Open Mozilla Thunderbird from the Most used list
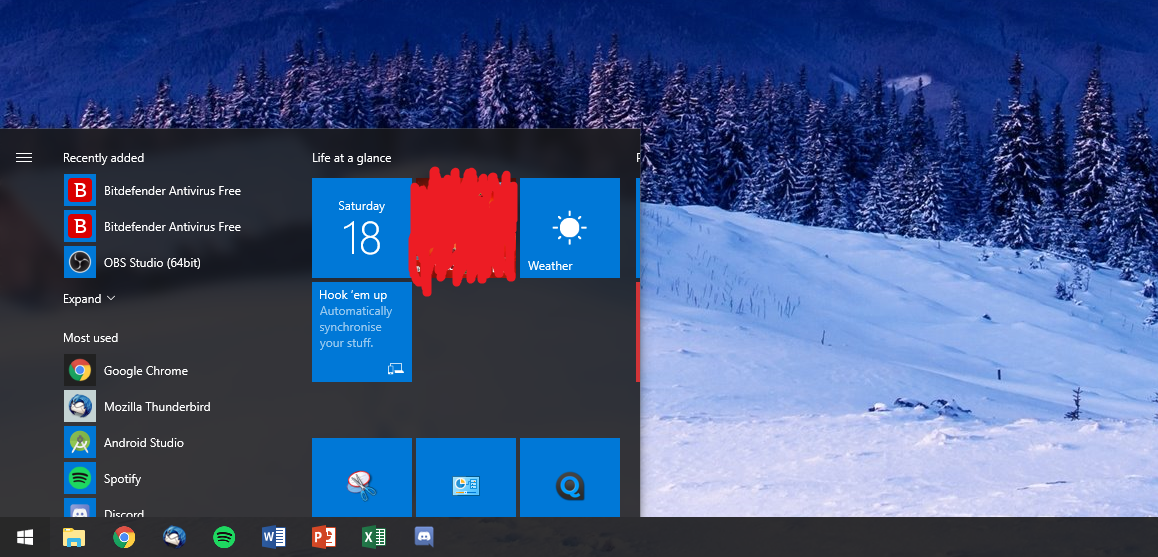This screenshot has height=557, width=1158. tap(156, 407)
